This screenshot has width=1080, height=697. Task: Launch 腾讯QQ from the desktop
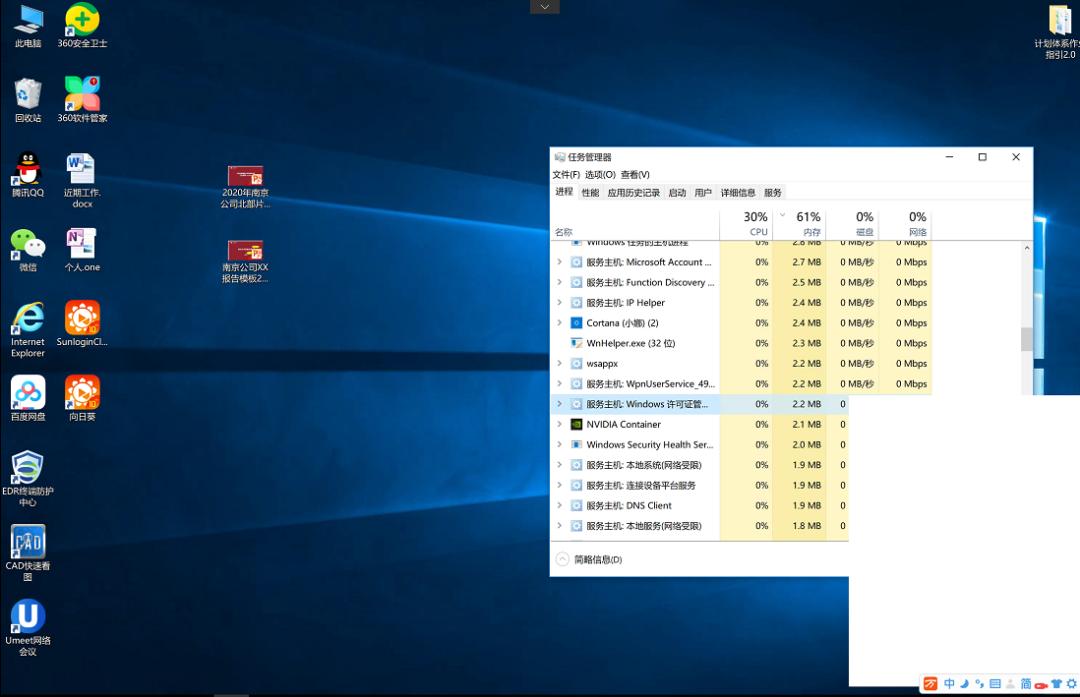coord(27,170)
